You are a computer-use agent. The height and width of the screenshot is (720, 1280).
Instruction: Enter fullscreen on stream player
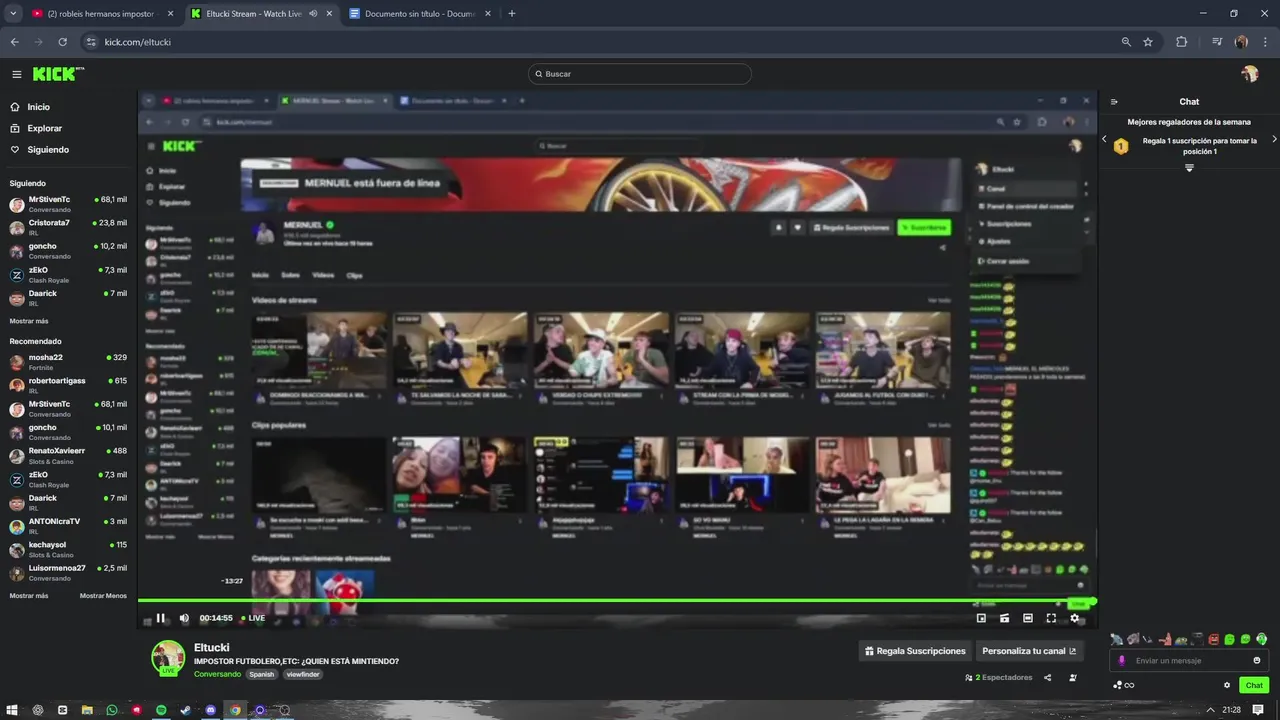[x=1051, y=618]
